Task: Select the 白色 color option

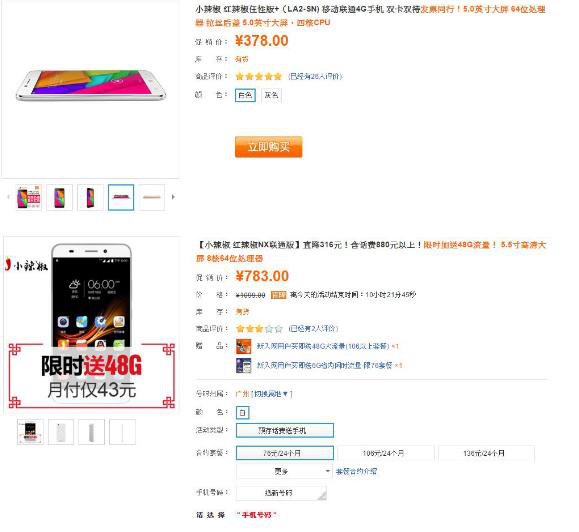Action: (x=245, y=95)
